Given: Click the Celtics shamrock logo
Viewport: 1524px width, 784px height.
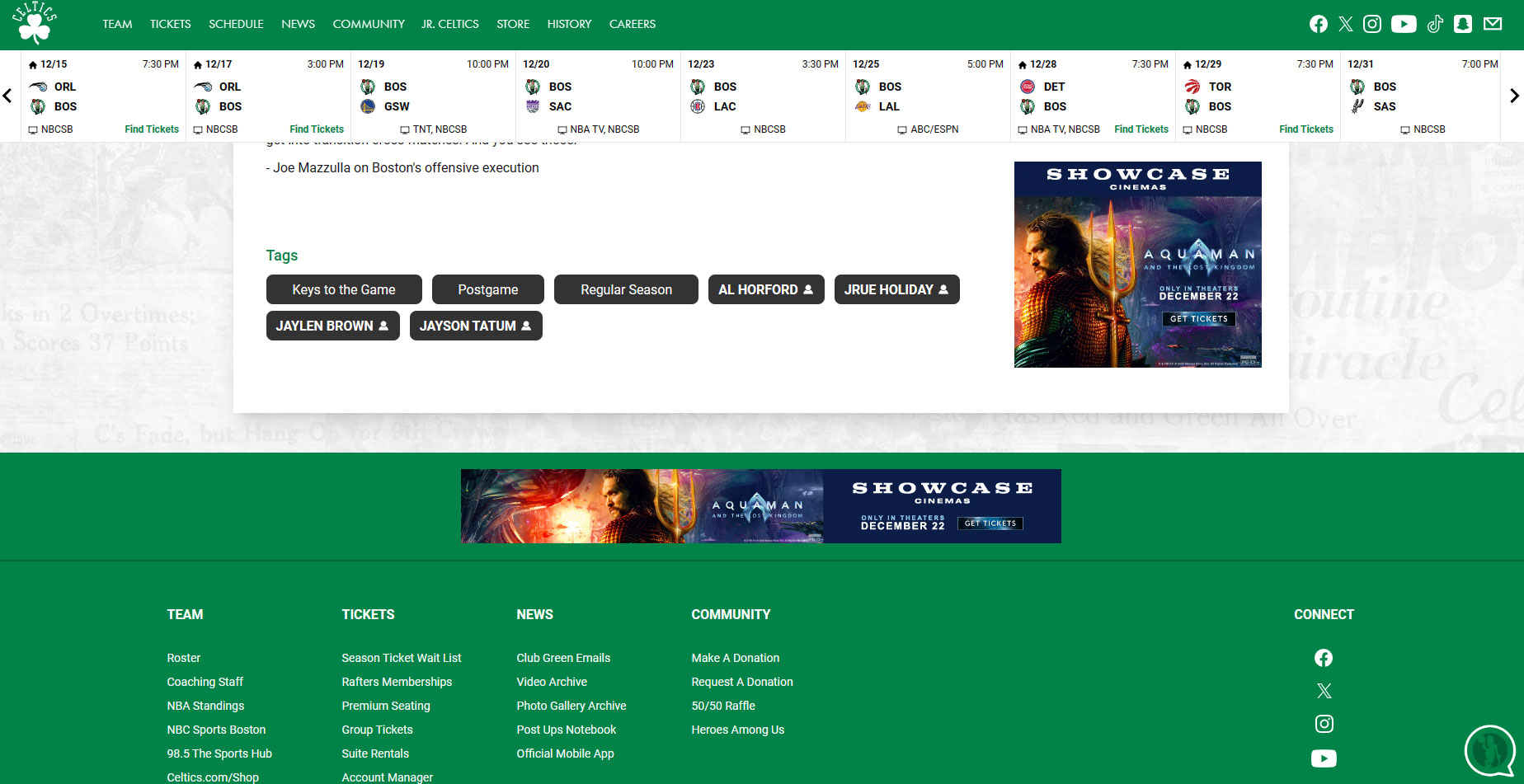Looking at the screenshot, I should (x=35, y=23).
